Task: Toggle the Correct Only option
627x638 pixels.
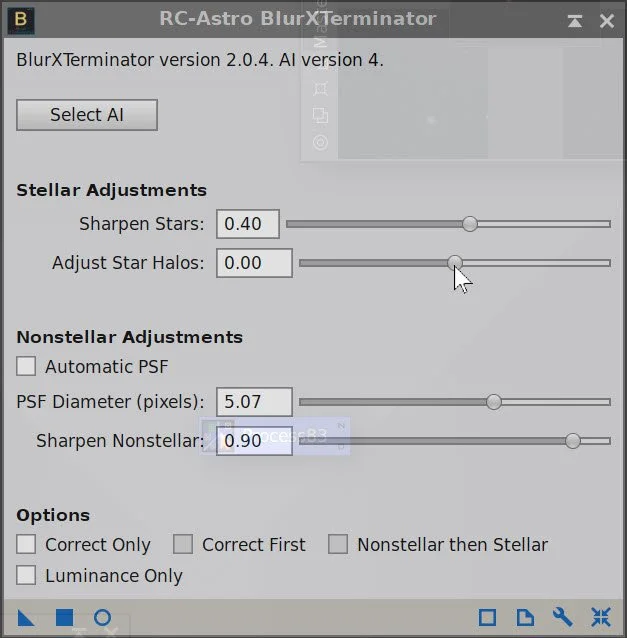Action: 26,544
